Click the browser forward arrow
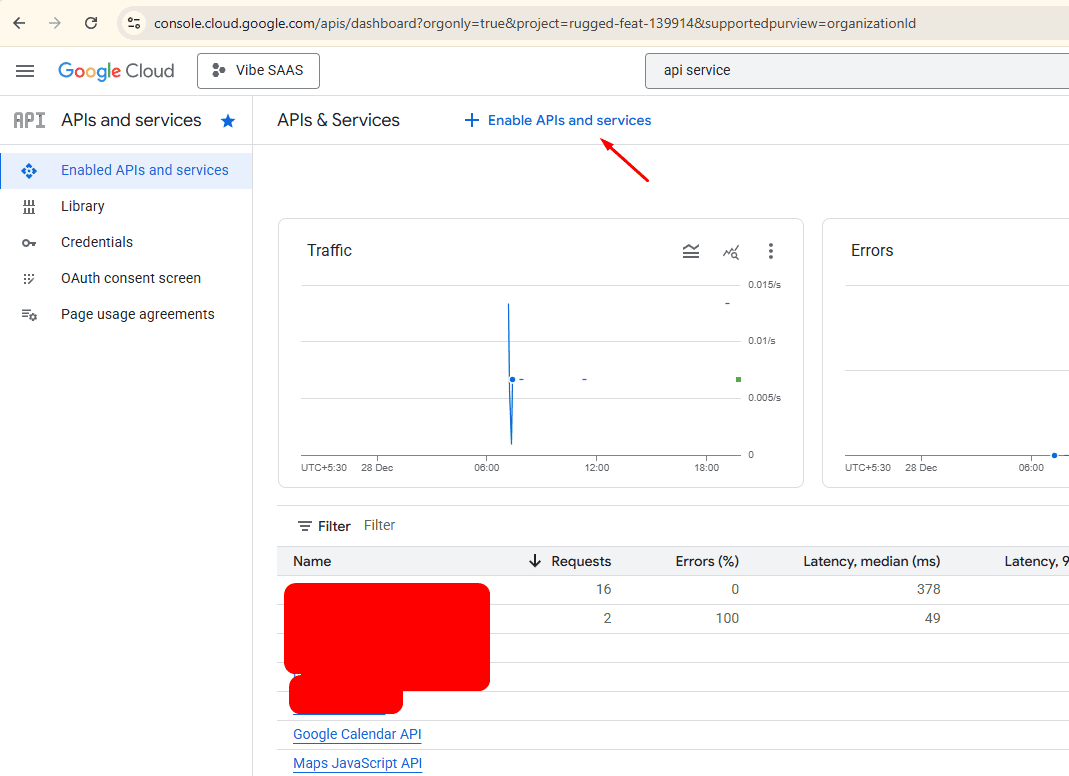Viewport: 1069px width, 776px height. tap(55, 23)
